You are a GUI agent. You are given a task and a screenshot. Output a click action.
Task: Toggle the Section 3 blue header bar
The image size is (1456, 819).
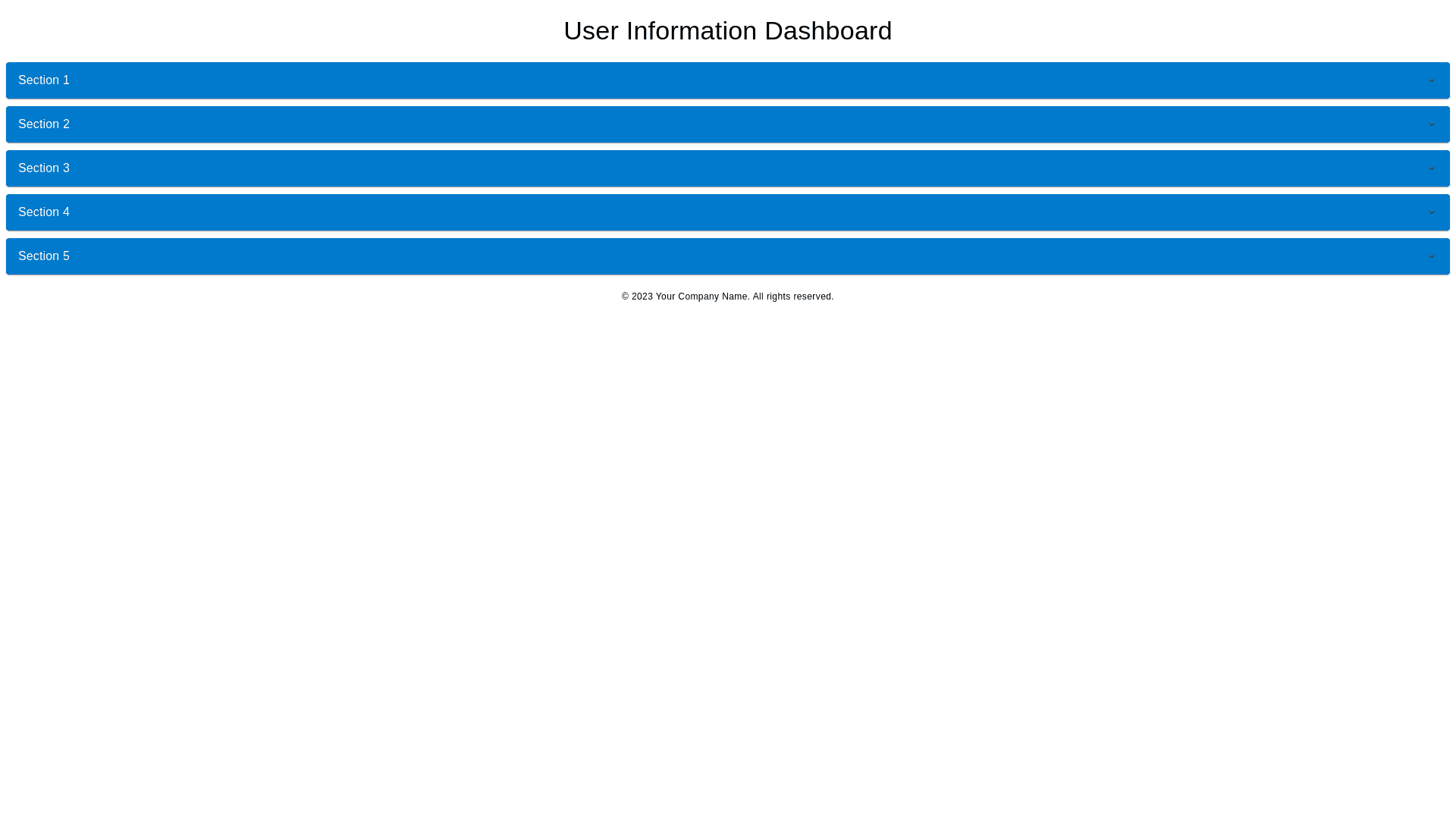[x=728, y=168]
